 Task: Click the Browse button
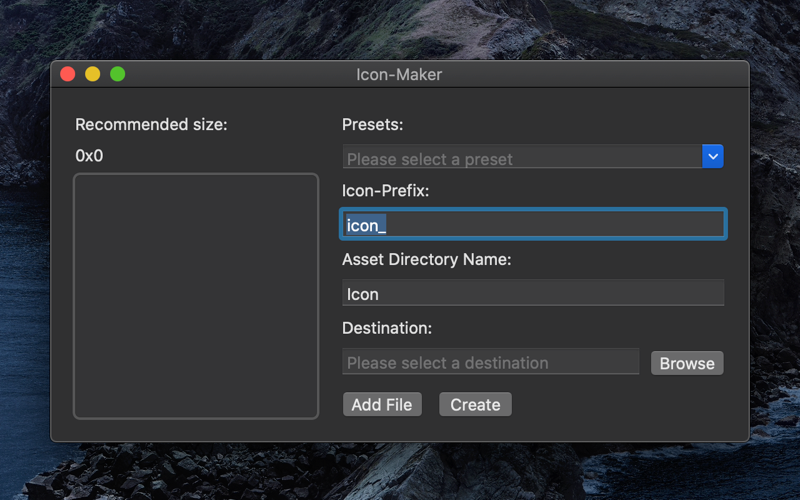pos(687,363)
